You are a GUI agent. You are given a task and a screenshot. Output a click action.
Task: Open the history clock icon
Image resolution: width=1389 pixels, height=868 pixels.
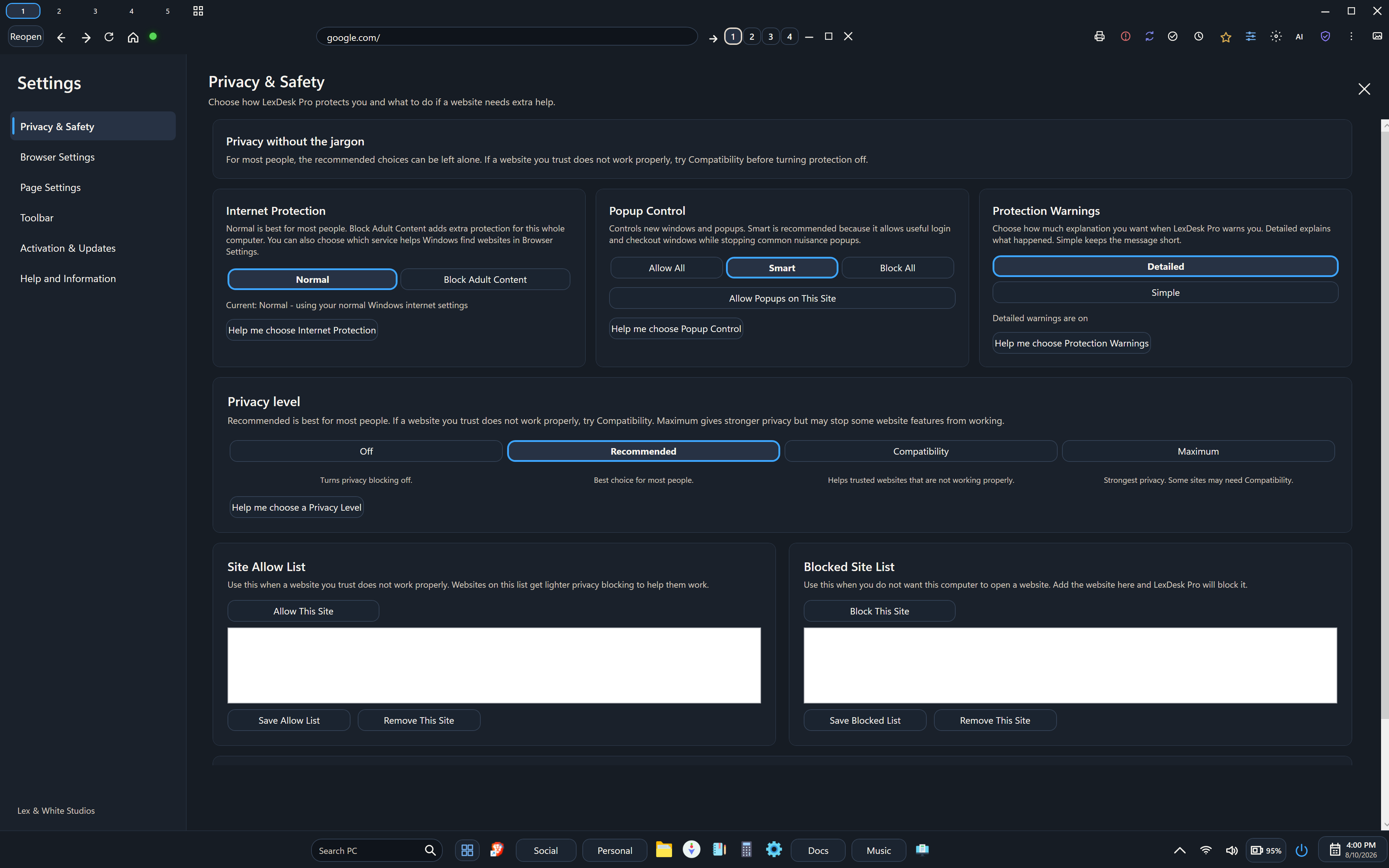point(1198,36)
